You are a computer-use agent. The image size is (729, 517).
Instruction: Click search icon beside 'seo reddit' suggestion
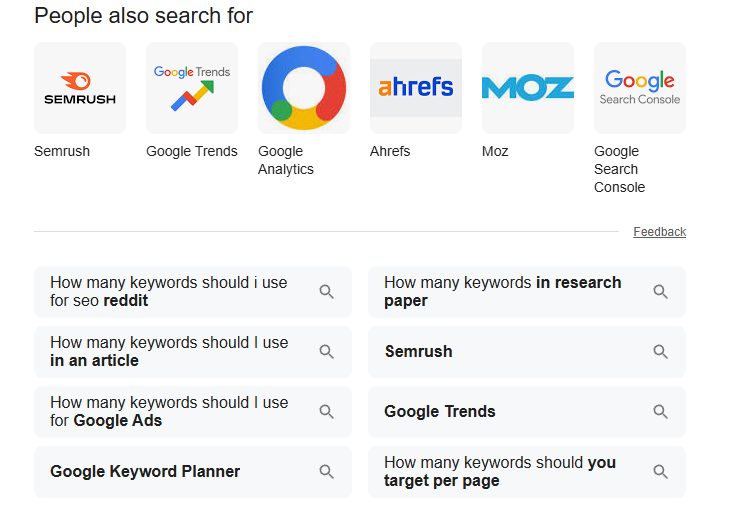coord(326,292)
